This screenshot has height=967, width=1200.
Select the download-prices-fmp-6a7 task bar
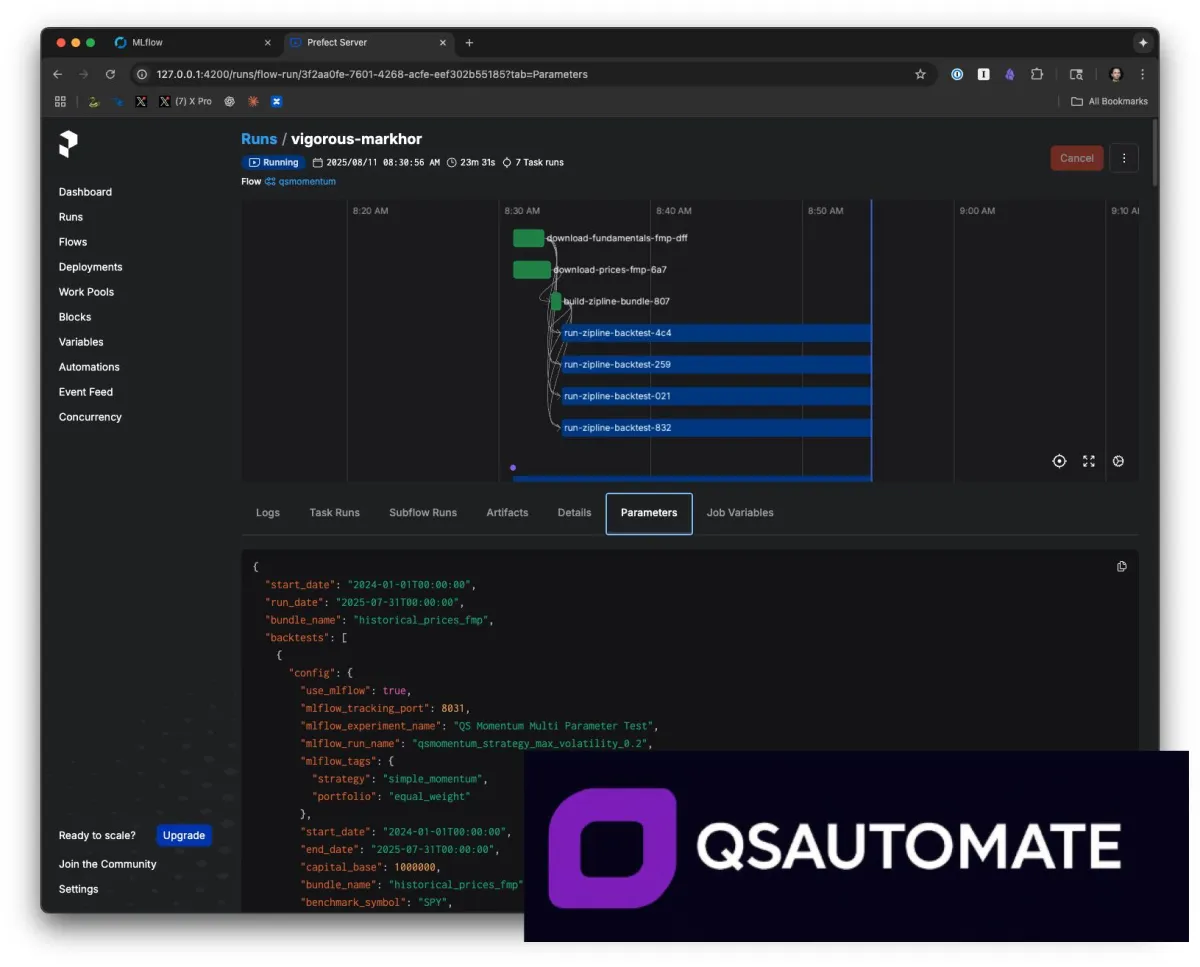click(532, 270)
